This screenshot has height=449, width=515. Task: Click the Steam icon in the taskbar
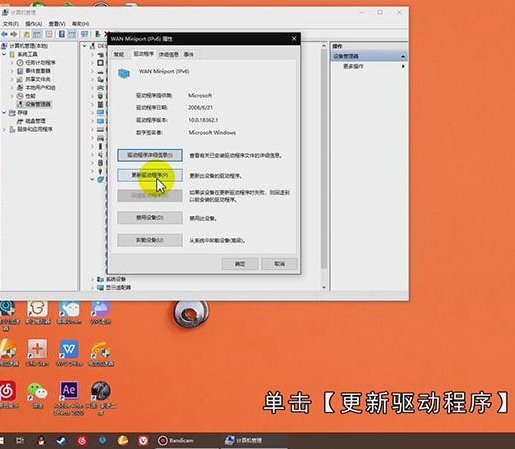point(61,441)
